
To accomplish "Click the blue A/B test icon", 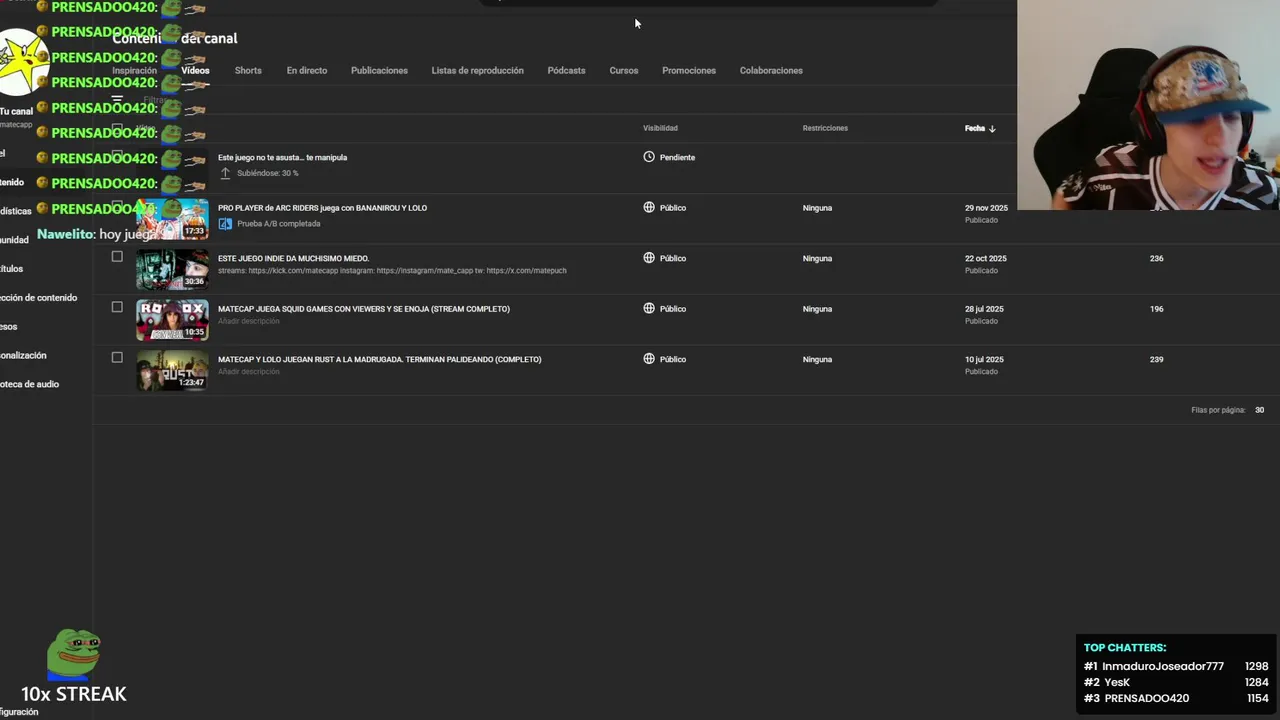I will tap(225, 224).
